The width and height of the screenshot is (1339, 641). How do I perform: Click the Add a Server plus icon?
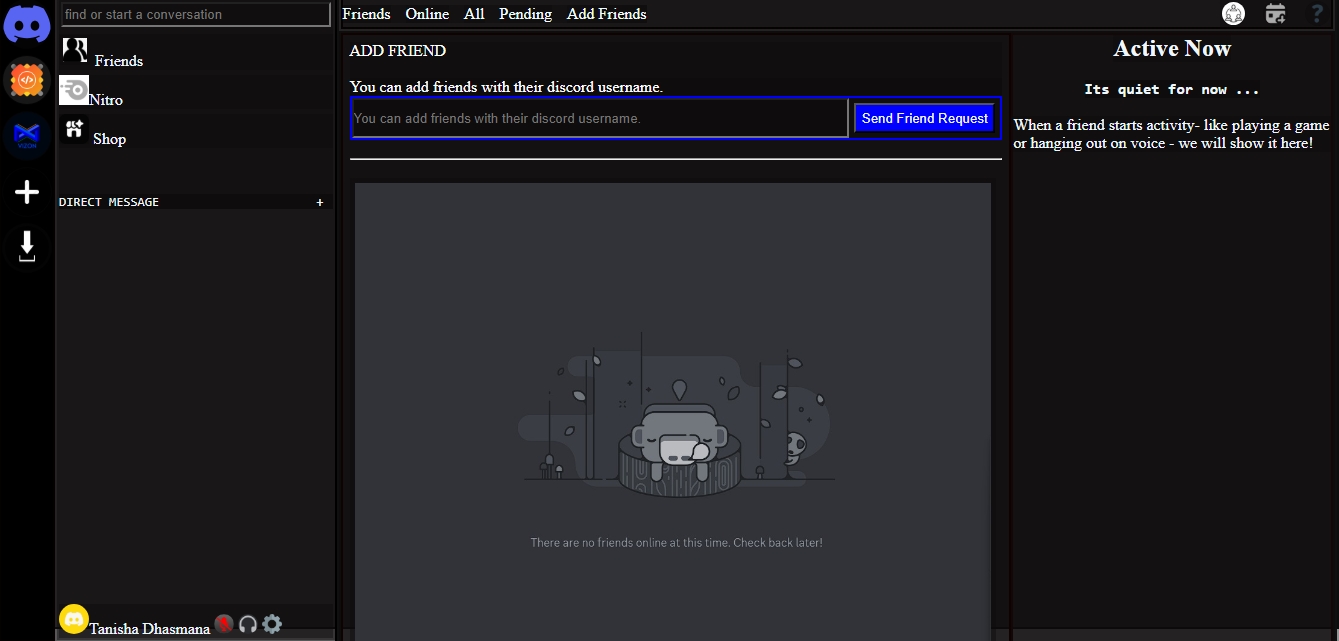(x=27, y=192)
